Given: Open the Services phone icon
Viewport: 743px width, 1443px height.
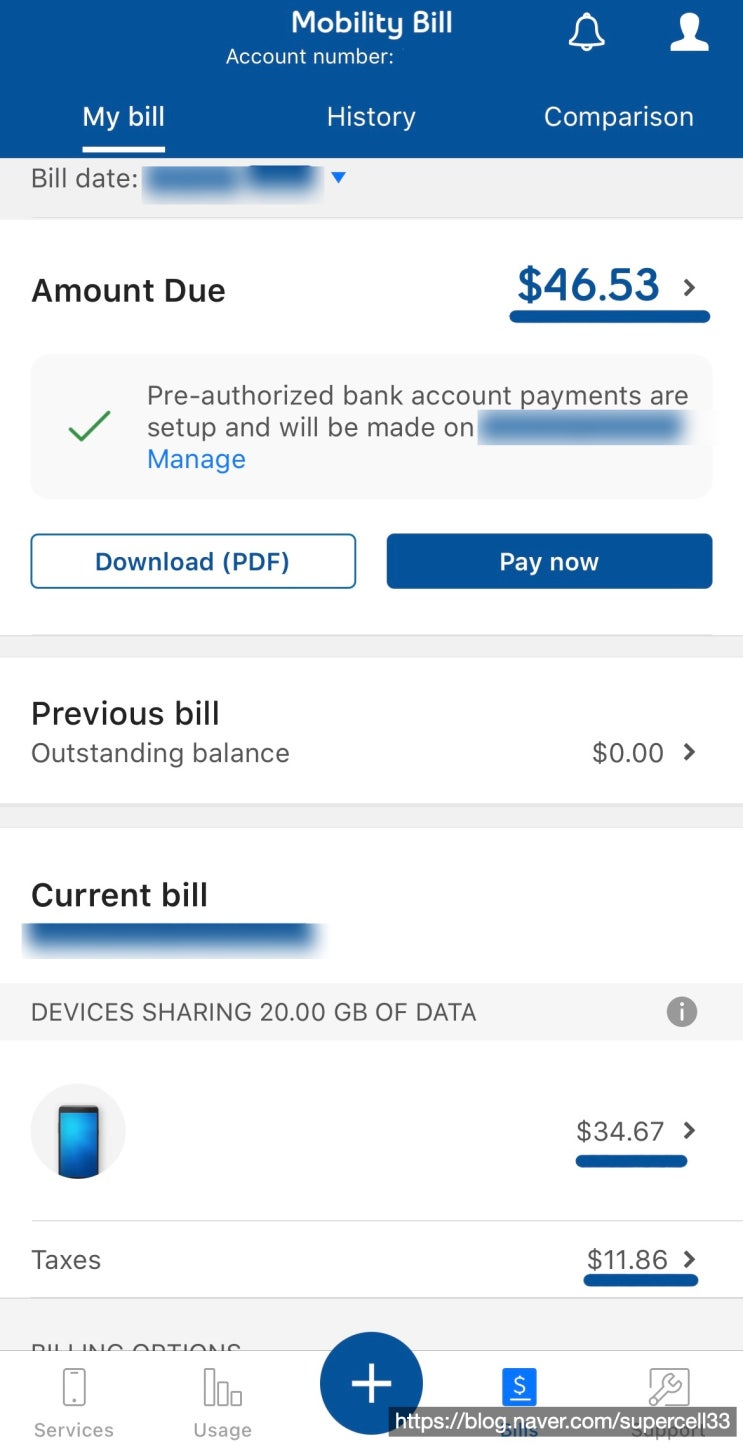Looking at the screenshot, I should [x=74, y=1387].
